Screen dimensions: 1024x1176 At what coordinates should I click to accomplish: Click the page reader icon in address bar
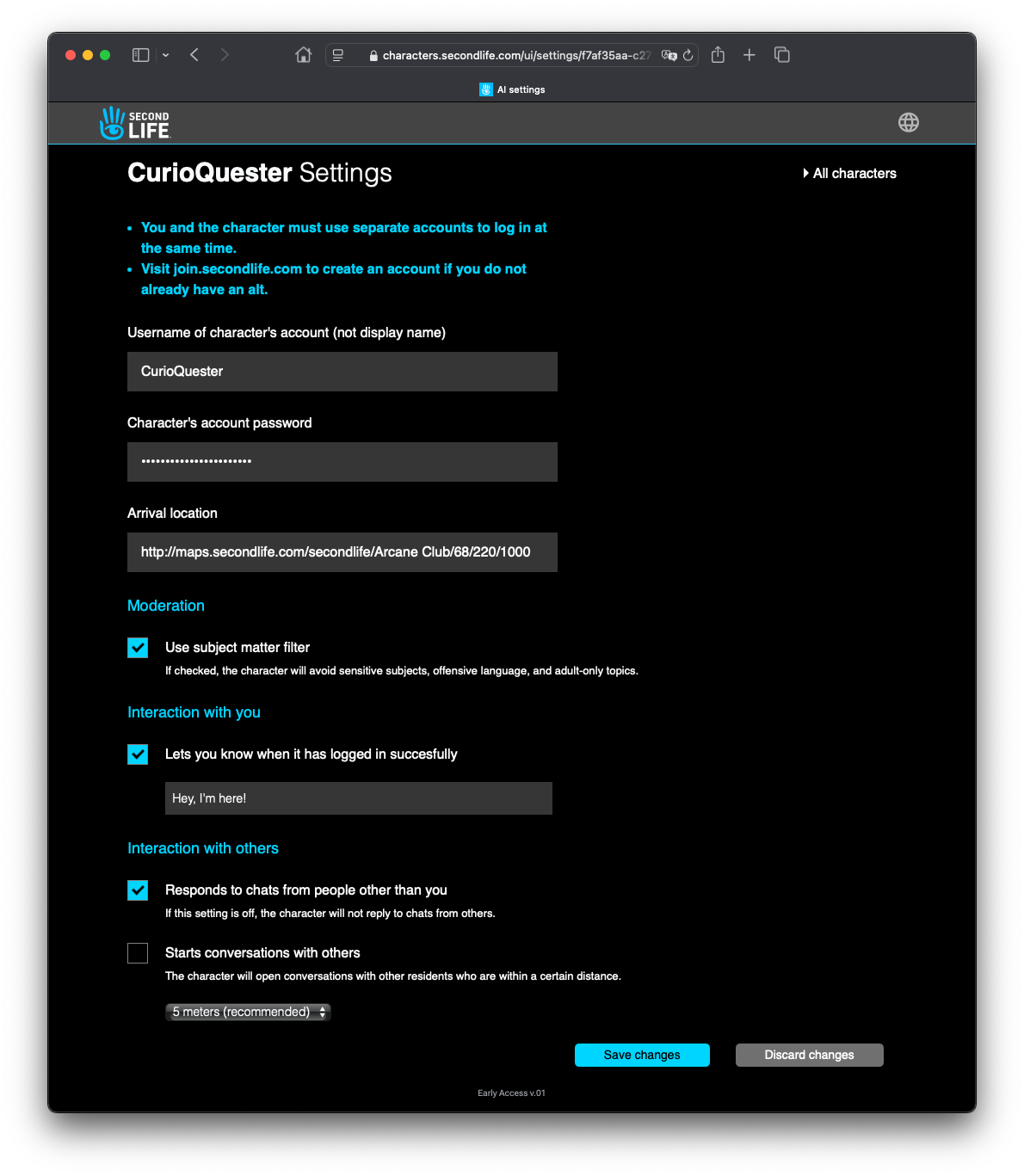point(338,55)
